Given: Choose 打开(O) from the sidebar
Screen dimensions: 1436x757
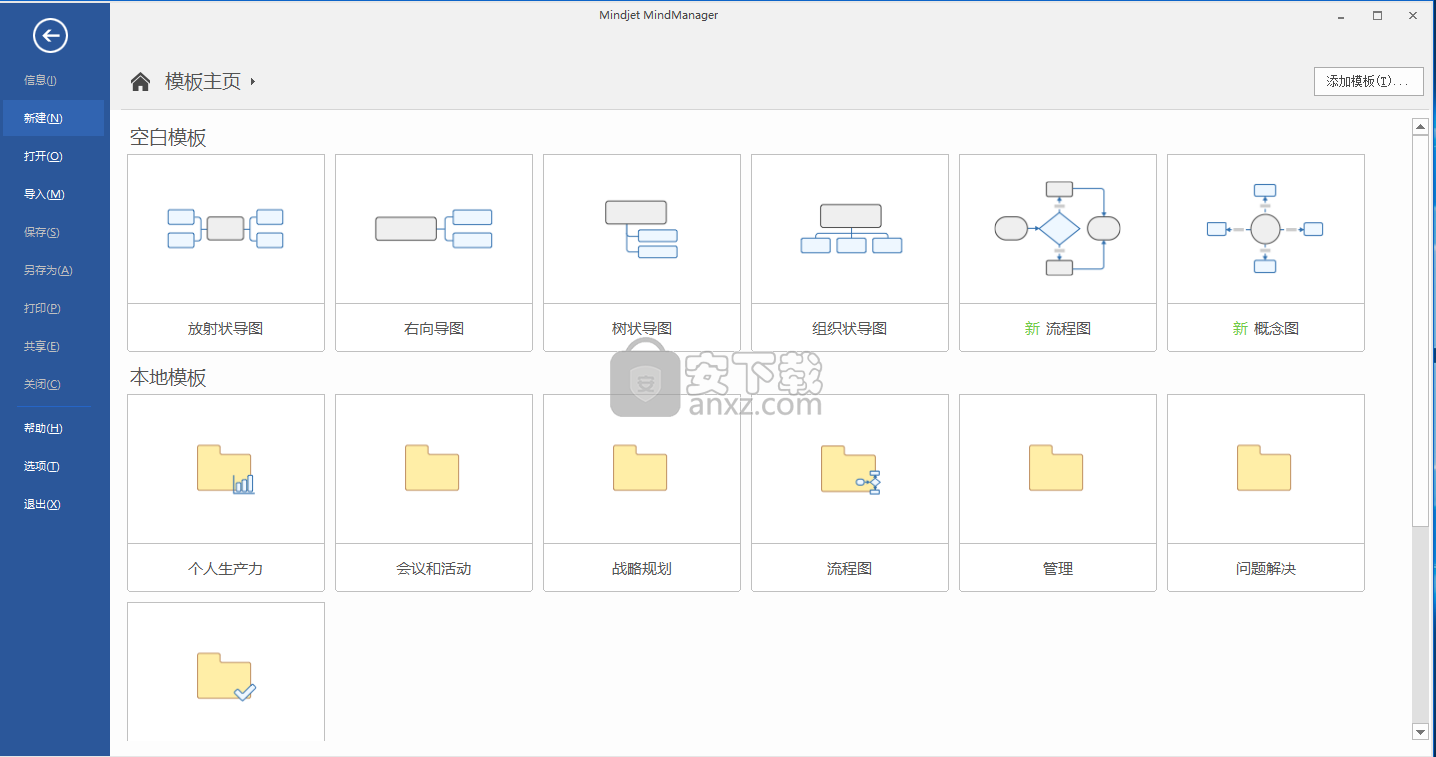Looking at the screenshot, I should click(54, 156).
